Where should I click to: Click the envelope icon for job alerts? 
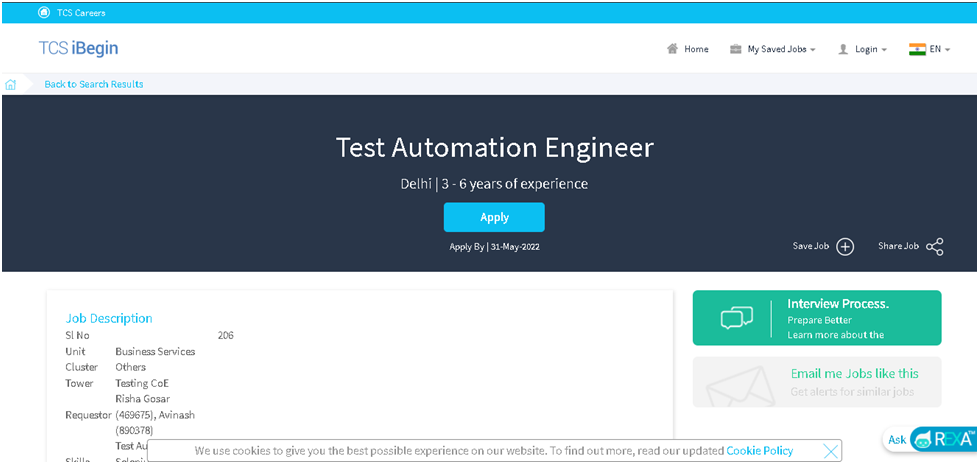click(740, 385)
